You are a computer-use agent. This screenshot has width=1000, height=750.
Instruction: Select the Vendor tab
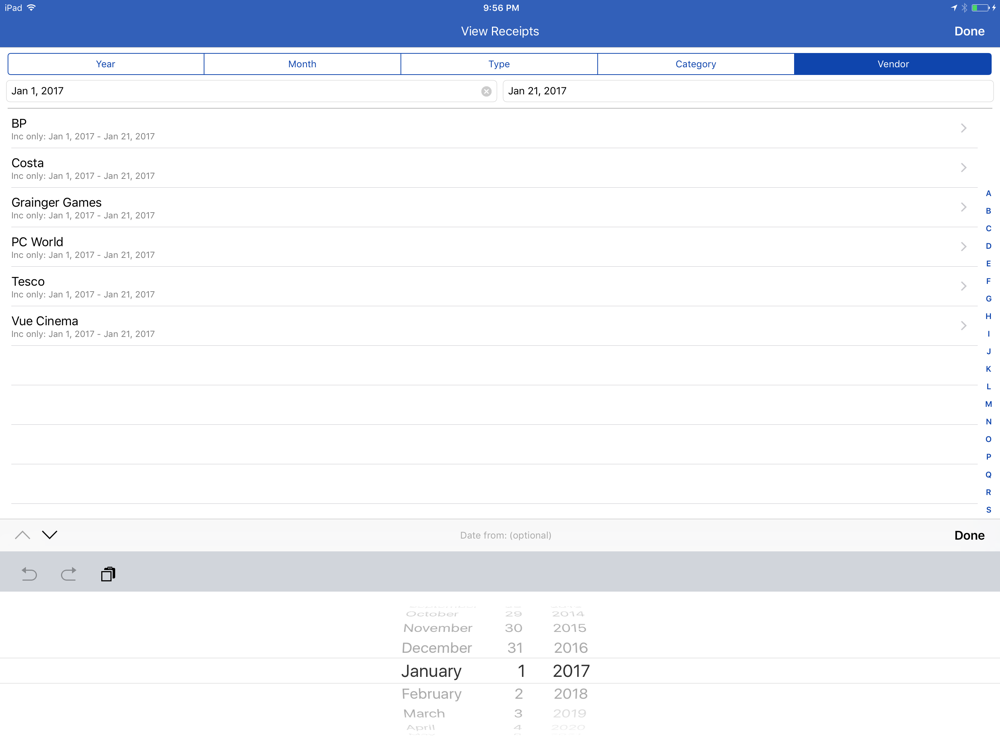[x=893, y=64]
